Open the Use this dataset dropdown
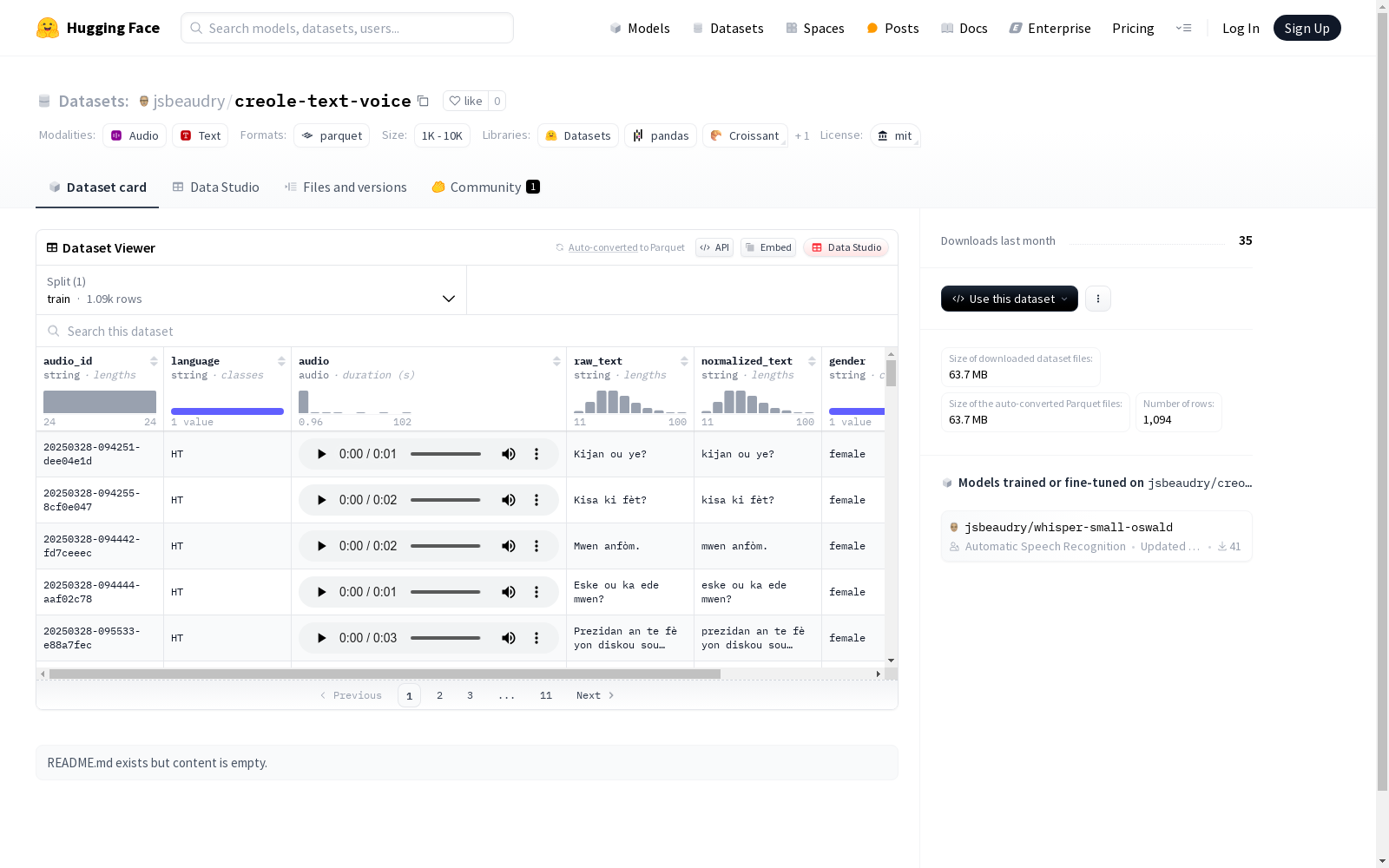Viewport: 1389px width, 868px height. click(1010, 299)
